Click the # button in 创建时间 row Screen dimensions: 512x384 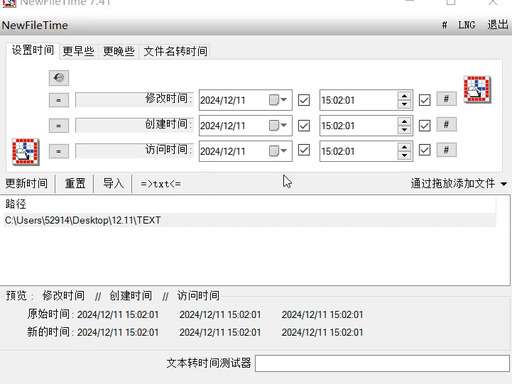coord(446,124)
